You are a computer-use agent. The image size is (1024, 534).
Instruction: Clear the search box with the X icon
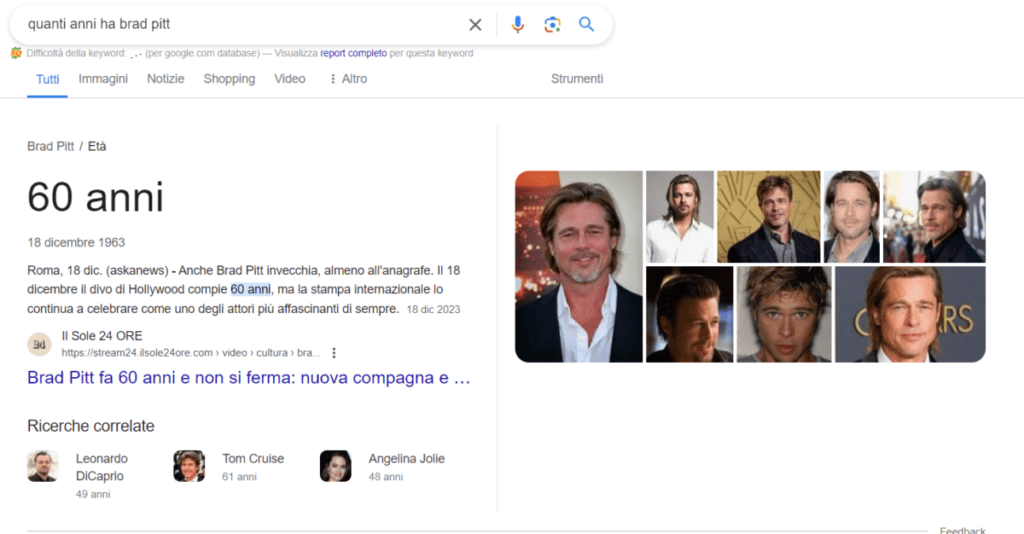475,25
